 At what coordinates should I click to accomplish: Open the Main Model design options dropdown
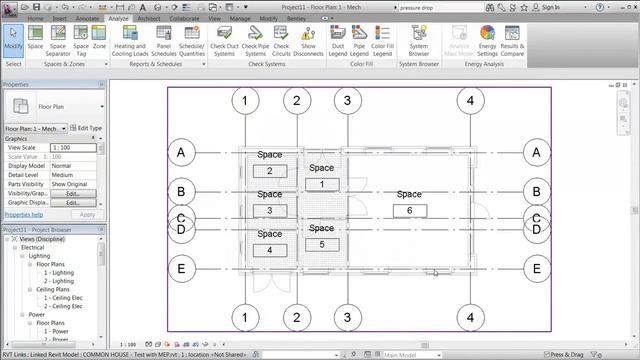439,355
